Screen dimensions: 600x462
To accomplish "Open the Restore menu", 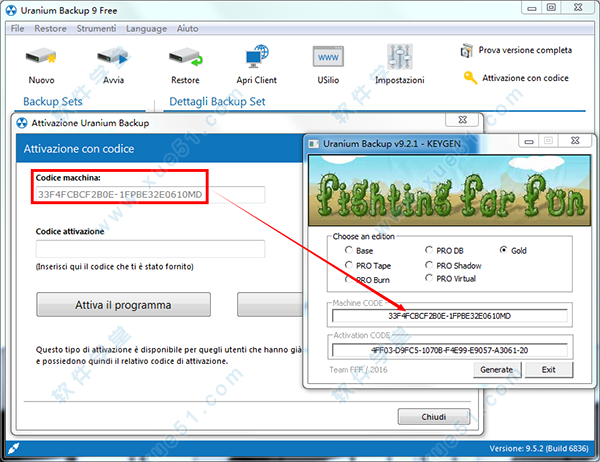I will click(50, 28).
